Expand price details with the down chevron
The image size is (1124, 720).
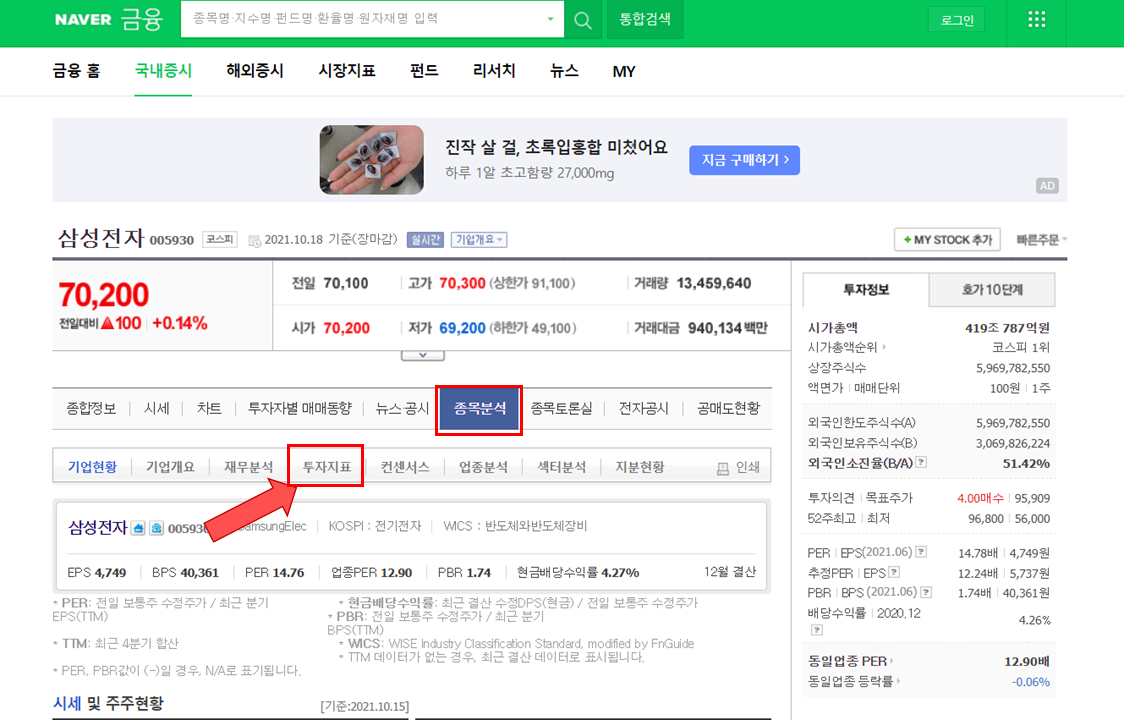point(423,355)
